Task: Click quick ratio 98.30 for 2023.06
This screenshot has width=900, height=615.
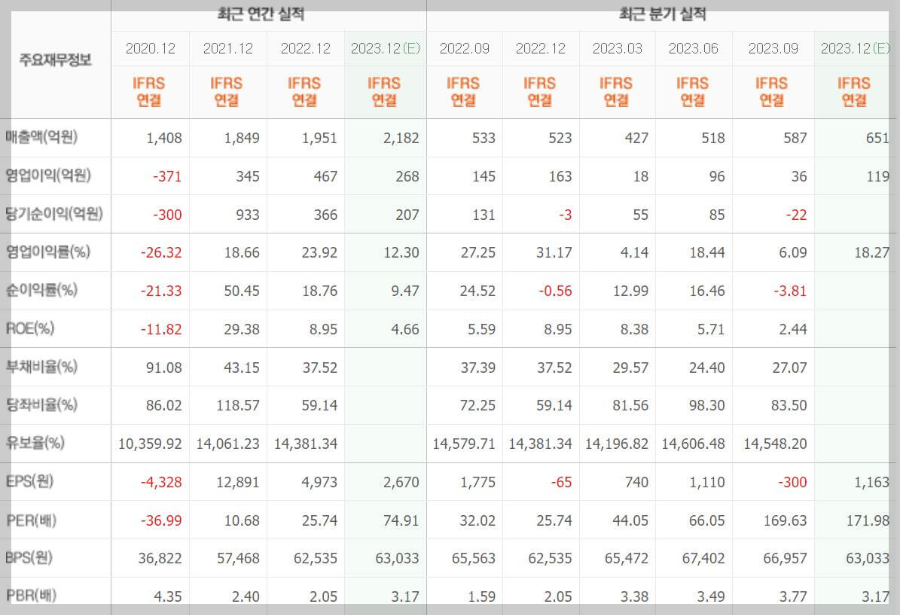Action: (707, 406)
